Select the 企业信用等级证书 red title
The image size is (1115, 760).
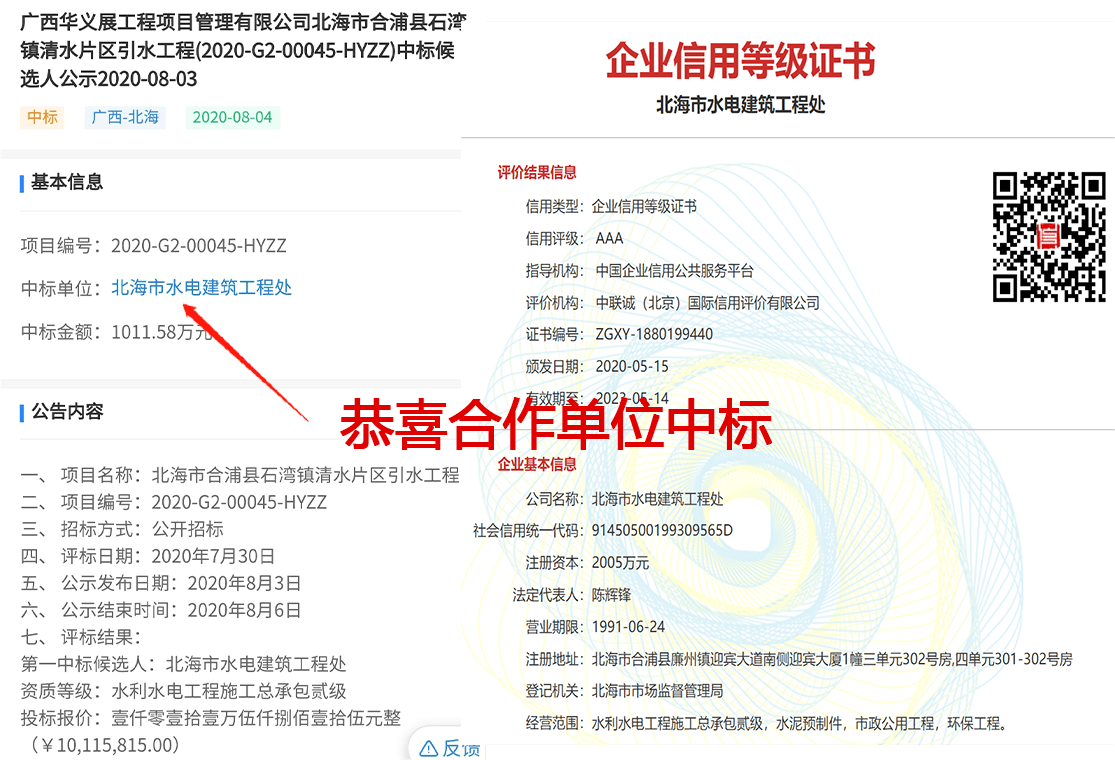point(740,60)
